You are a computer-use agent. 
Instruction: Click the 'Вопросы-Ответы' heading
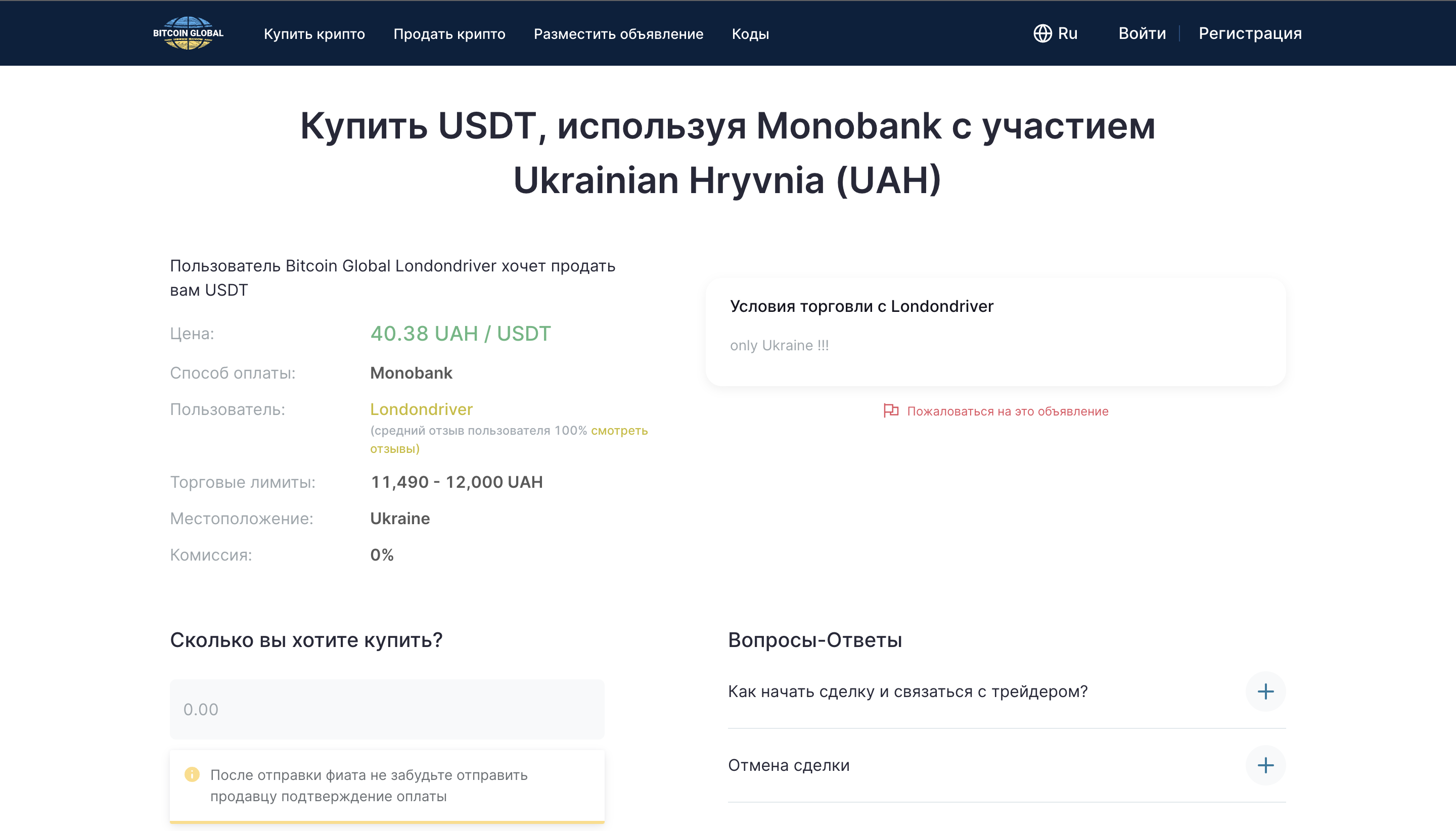(814, 640)
